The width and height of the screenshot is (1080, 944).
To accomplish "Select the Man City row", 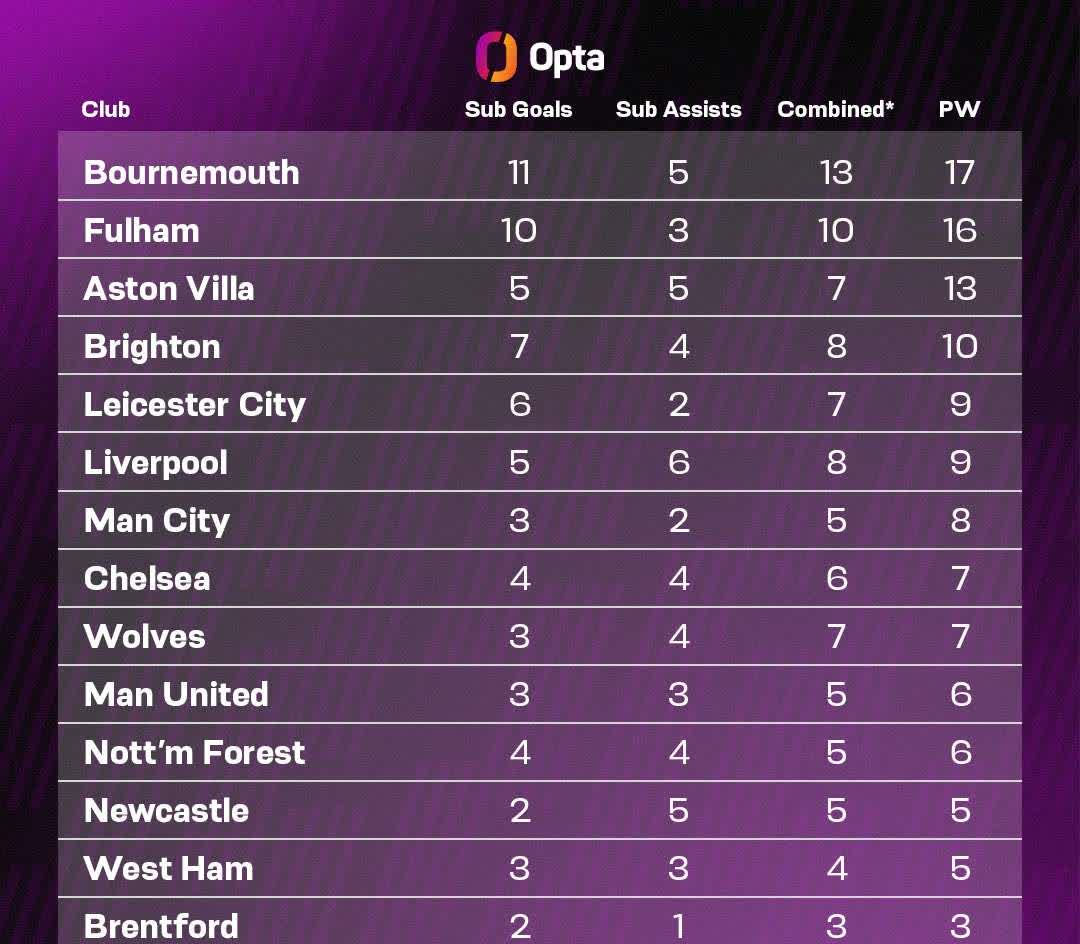I will pos(157,520).
